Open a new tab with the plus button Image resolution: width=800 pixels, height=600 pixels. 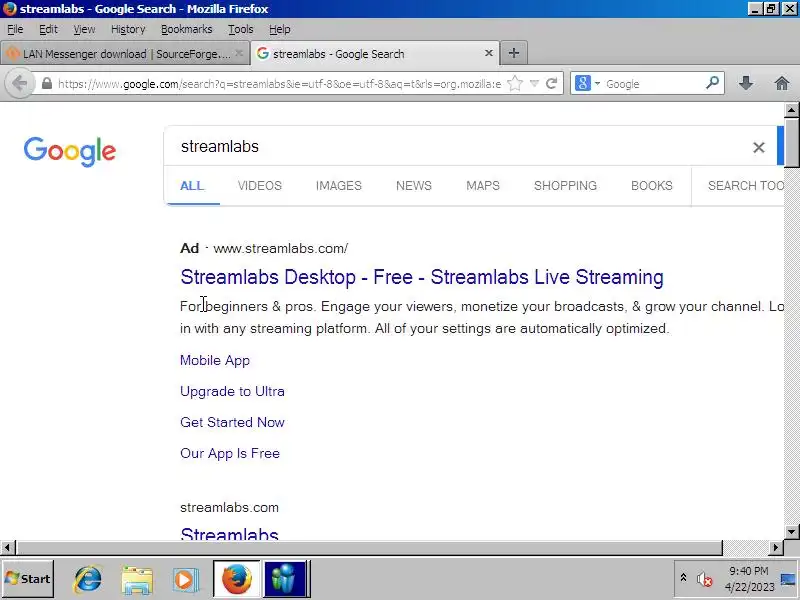tap(514, 53)
